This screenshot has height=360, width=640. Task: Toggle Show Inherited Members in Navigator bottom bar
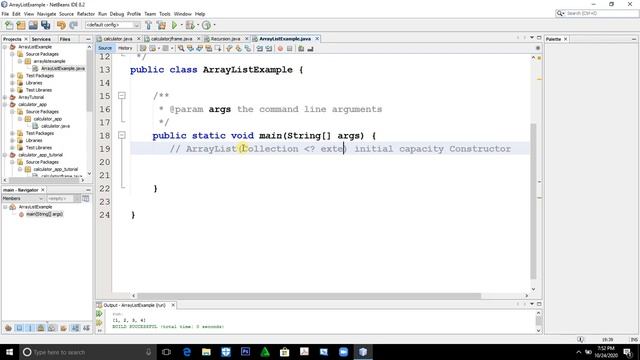[8, 328]
